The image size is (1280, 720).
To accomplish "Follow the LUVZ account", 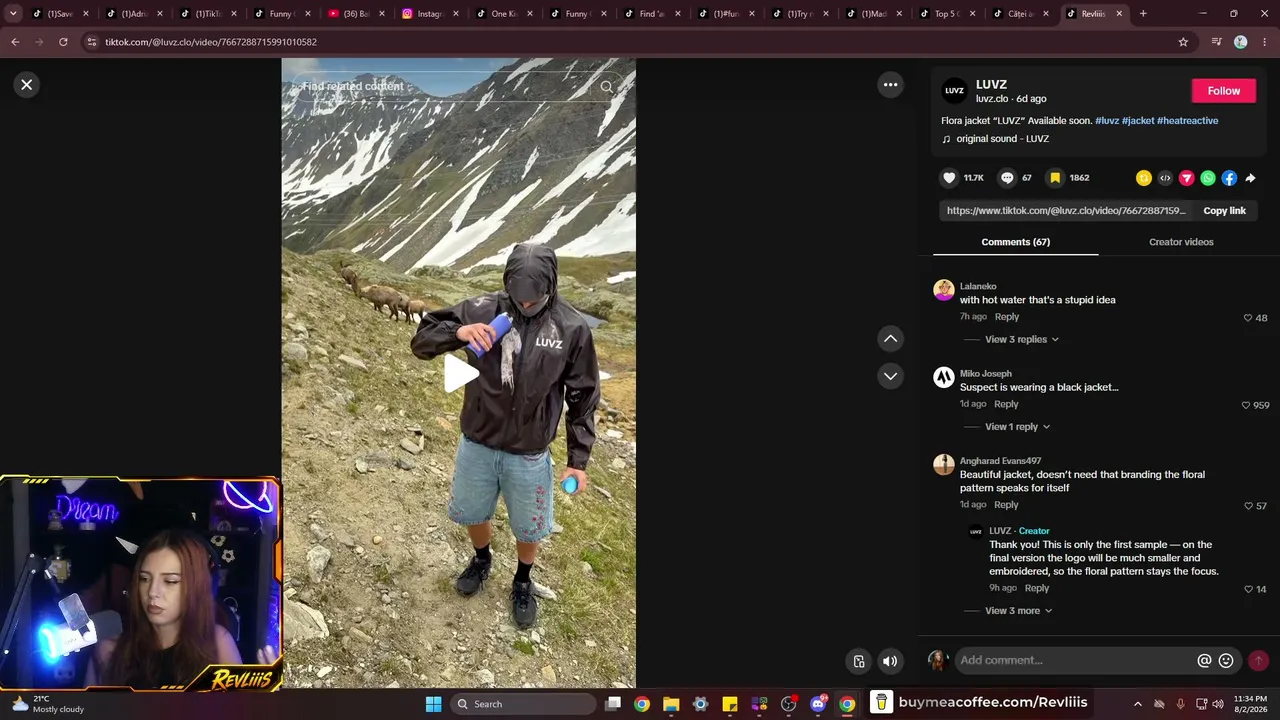I will pyautogui.click(x=1223, y=91).
